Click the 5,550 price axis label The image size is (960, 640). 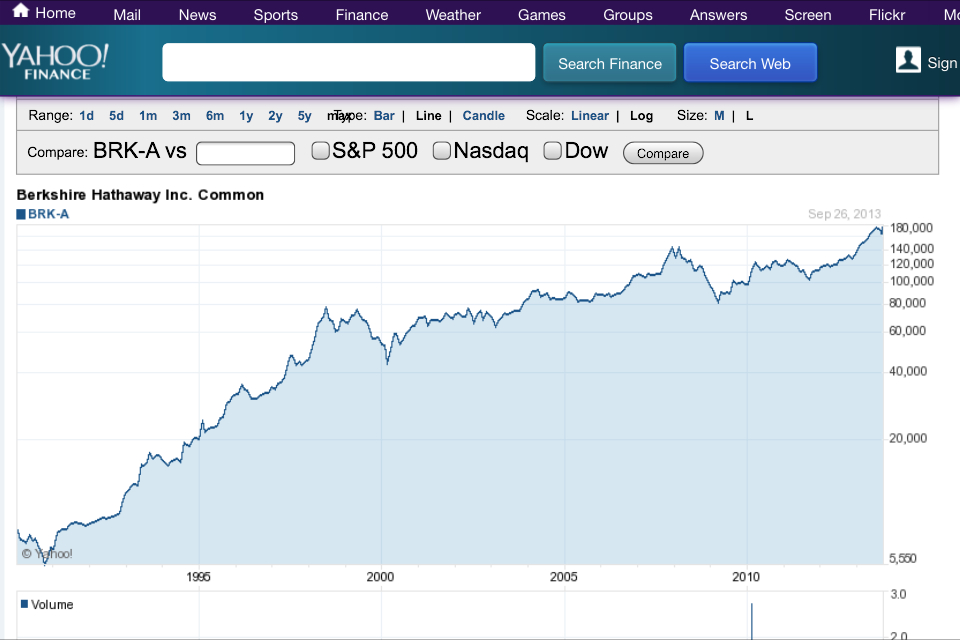(x=903, y=558)
